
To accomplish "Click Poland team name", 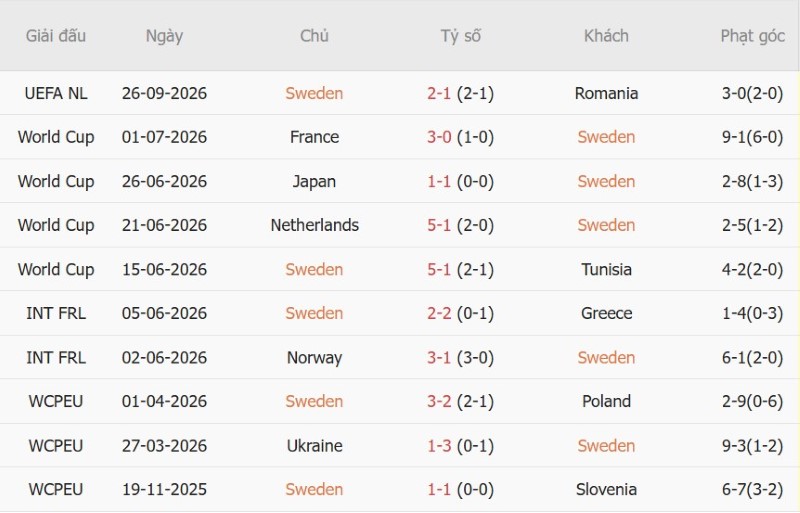I will pyautogui.click(x=606, y=401).
